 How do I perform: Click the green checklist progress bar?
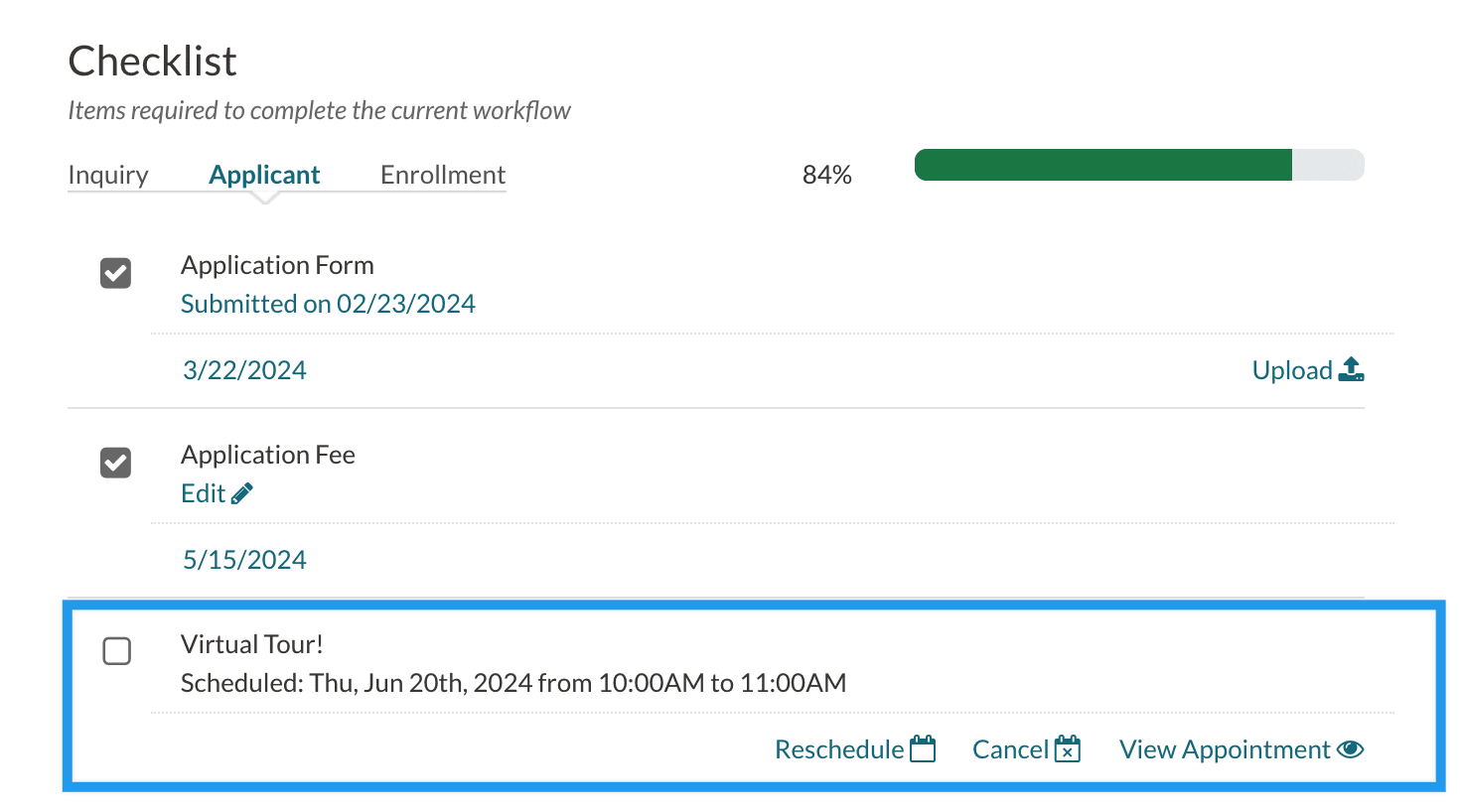point(1102,165)
